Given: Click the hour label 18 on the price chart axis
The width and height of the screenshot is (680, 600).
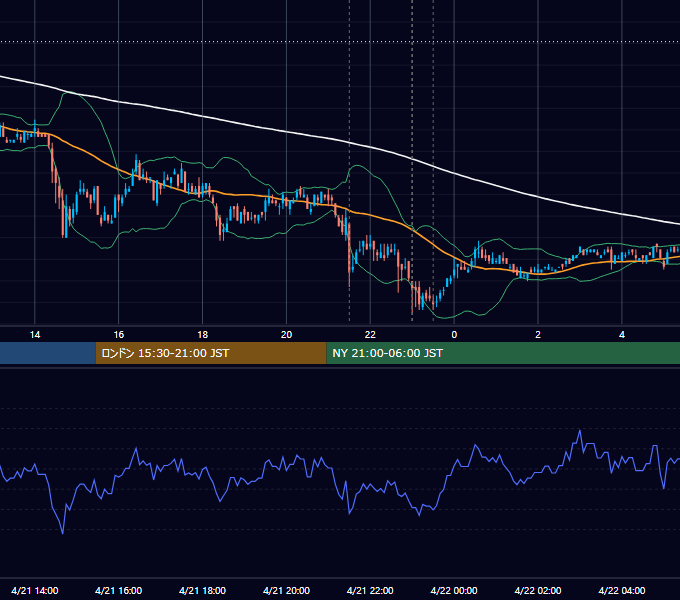Looking at the screenshot, I should point(203,335).
